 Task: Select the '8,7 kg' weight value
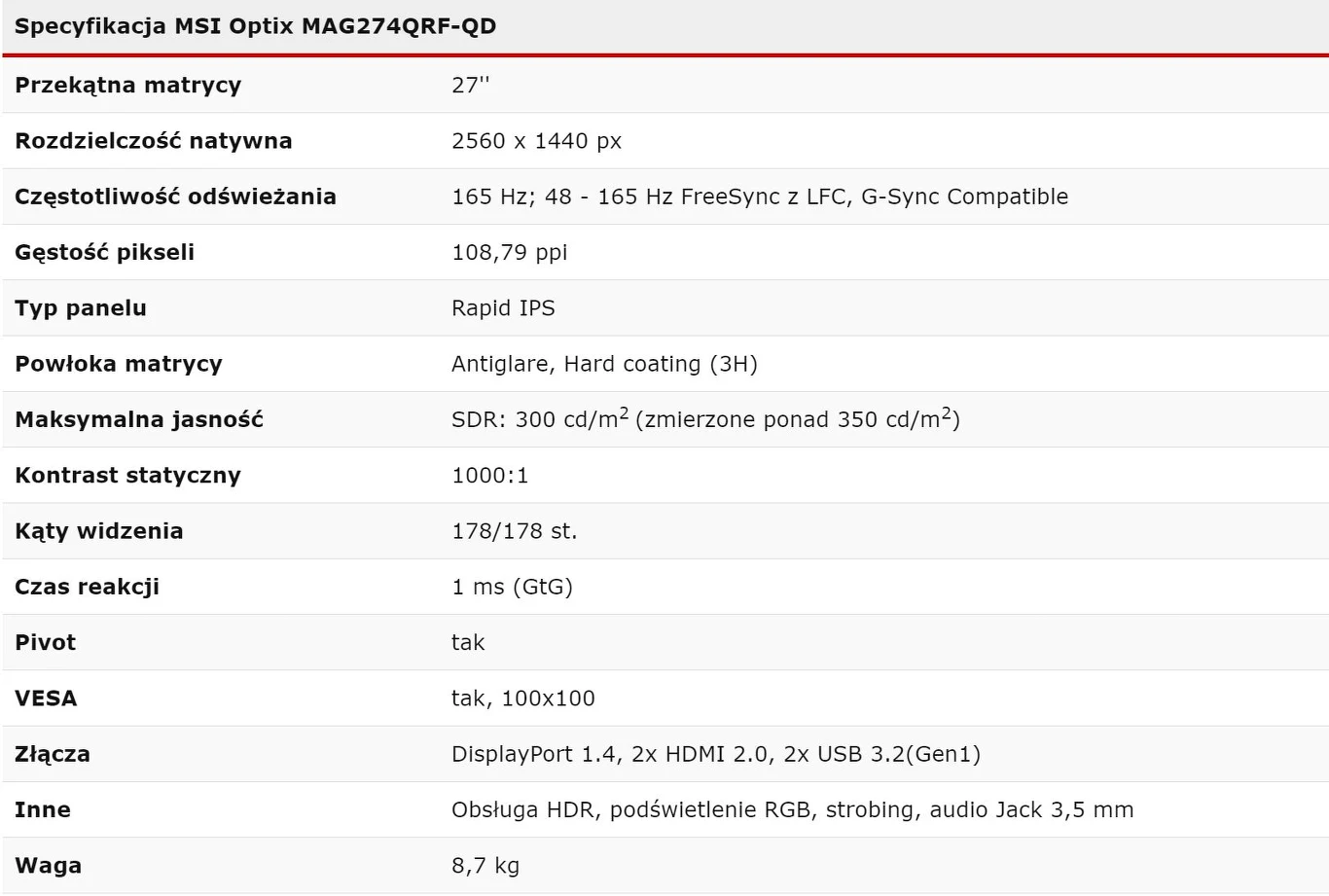485,866
